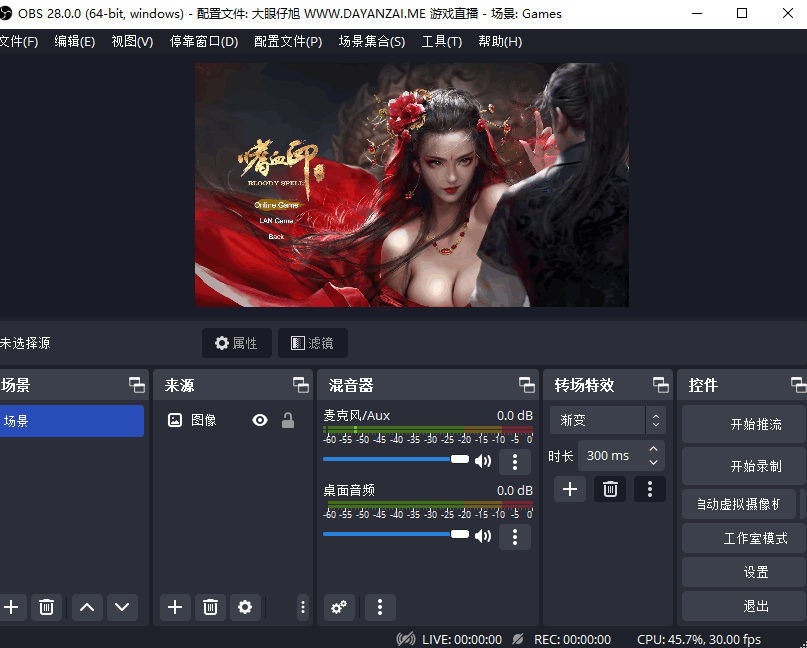Open the 工具(T) menu
Image resolution: width=807 pixels, height=648 pixels.
(442, 42)
